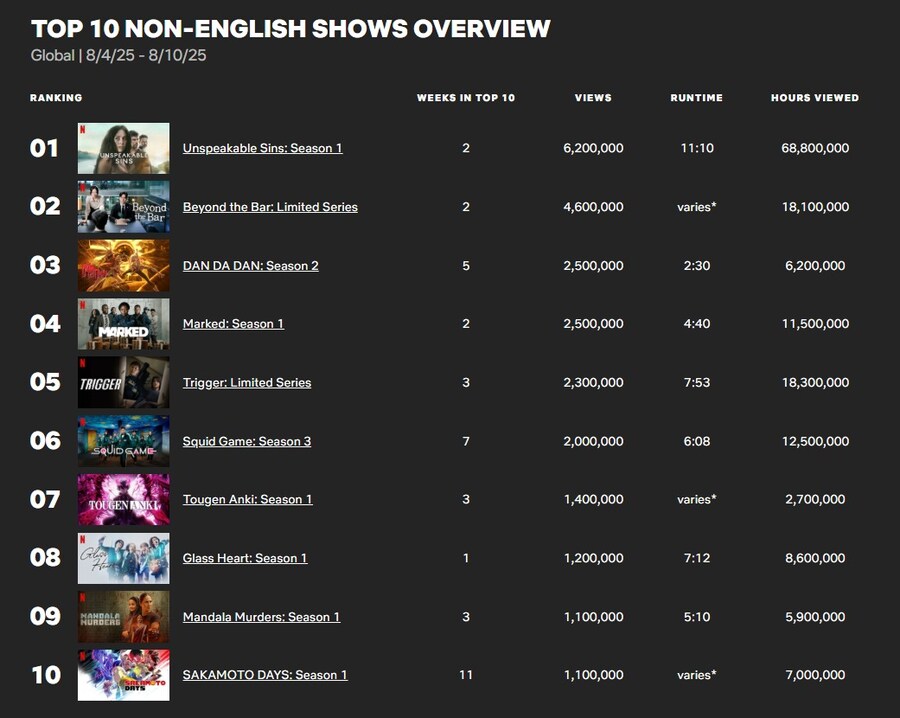The width and height of the screenshot is (900, 718).
Task: Click the Unspeakable Sins poster thumbnail
Action: (x=123, y=148)
